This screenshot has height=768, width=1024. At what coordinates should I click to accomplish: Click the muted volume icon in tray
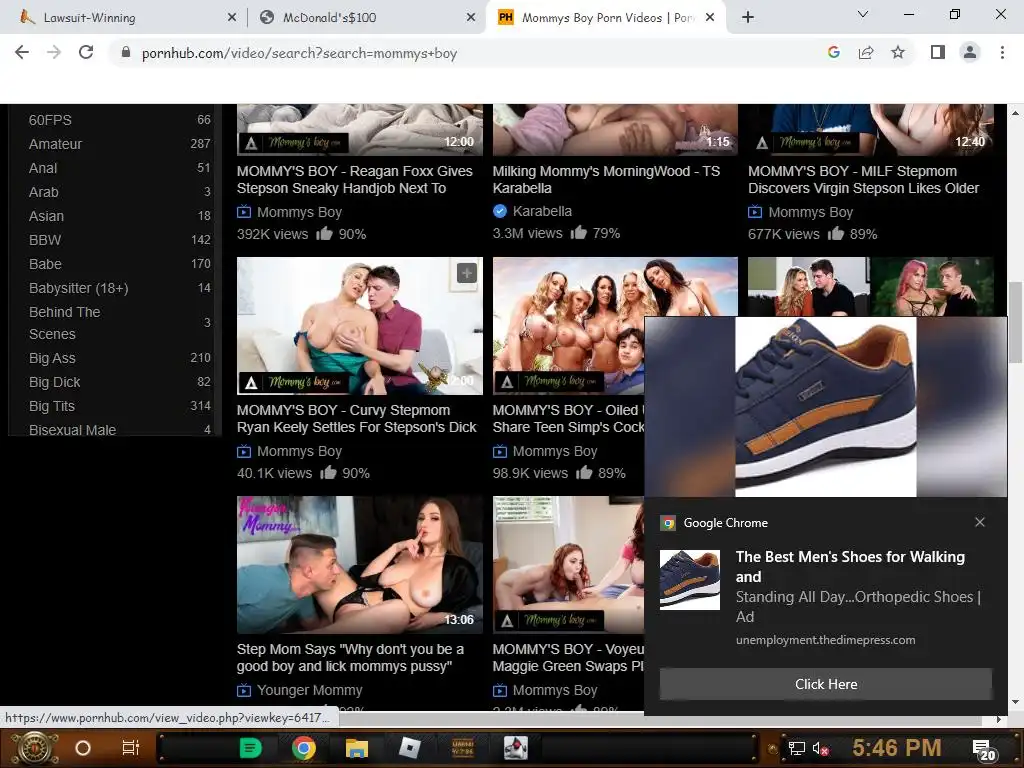[821, 748]
